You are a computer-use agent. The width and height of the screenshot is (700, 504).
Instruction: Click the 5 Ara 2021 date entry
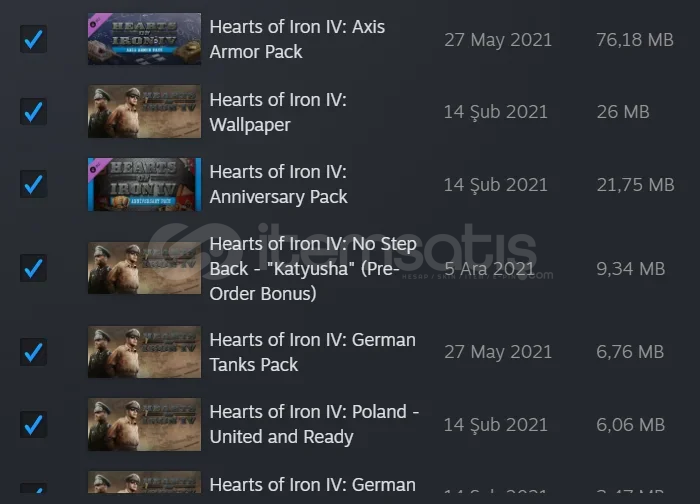point(490,269)
